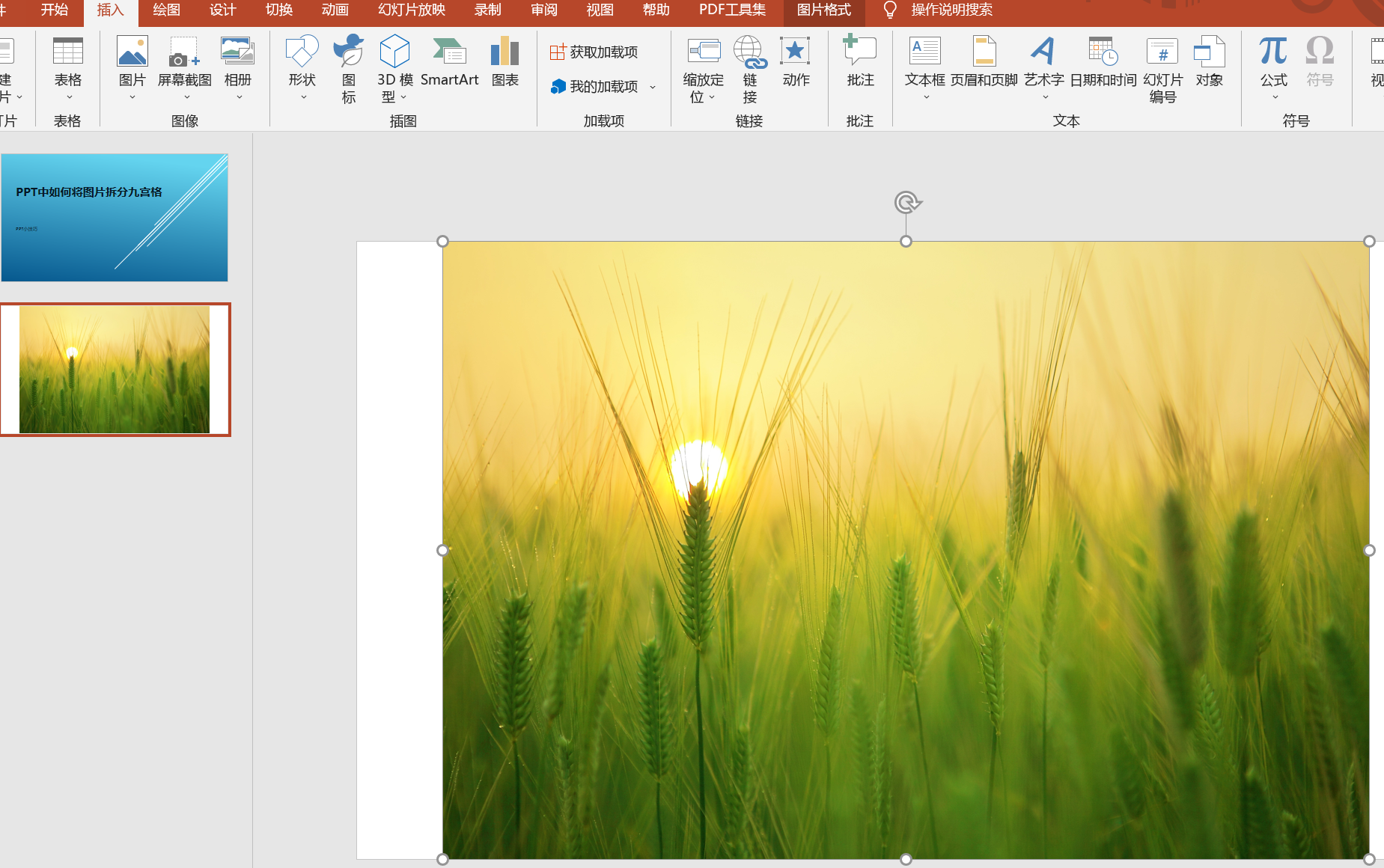Select the title slide thumbnail
1384x868 pixels.
click(x=115, y=218)
